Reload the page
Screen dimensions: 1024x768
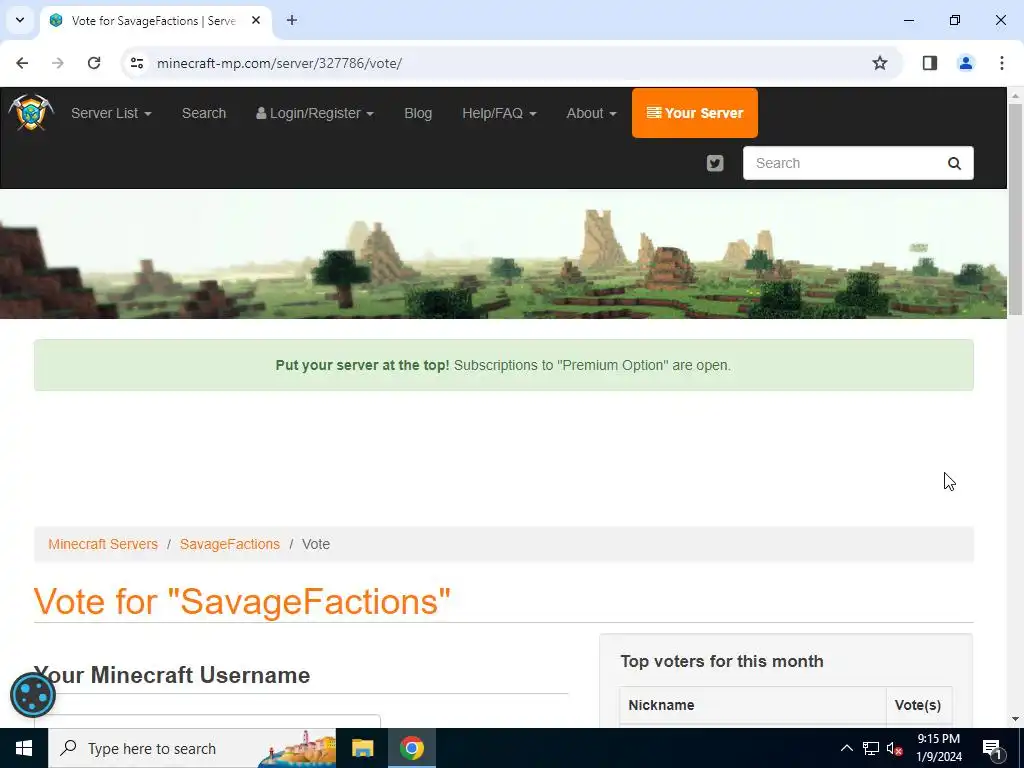click(94, 63)
